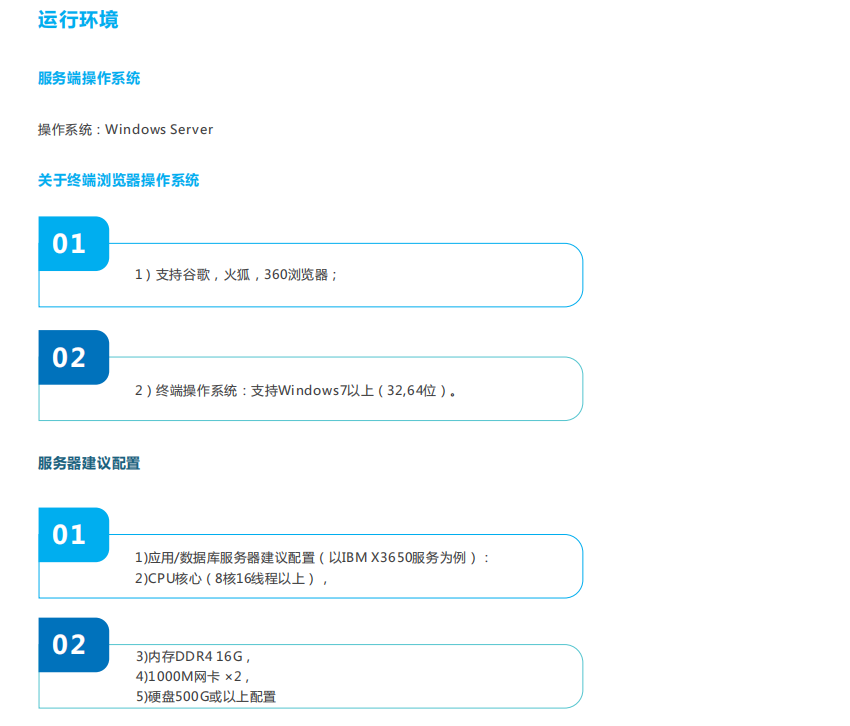850x726 pixels.
Task: Click the line 2)CPU核心（8核16线程以上）
Action: click(x=231, y=579)
